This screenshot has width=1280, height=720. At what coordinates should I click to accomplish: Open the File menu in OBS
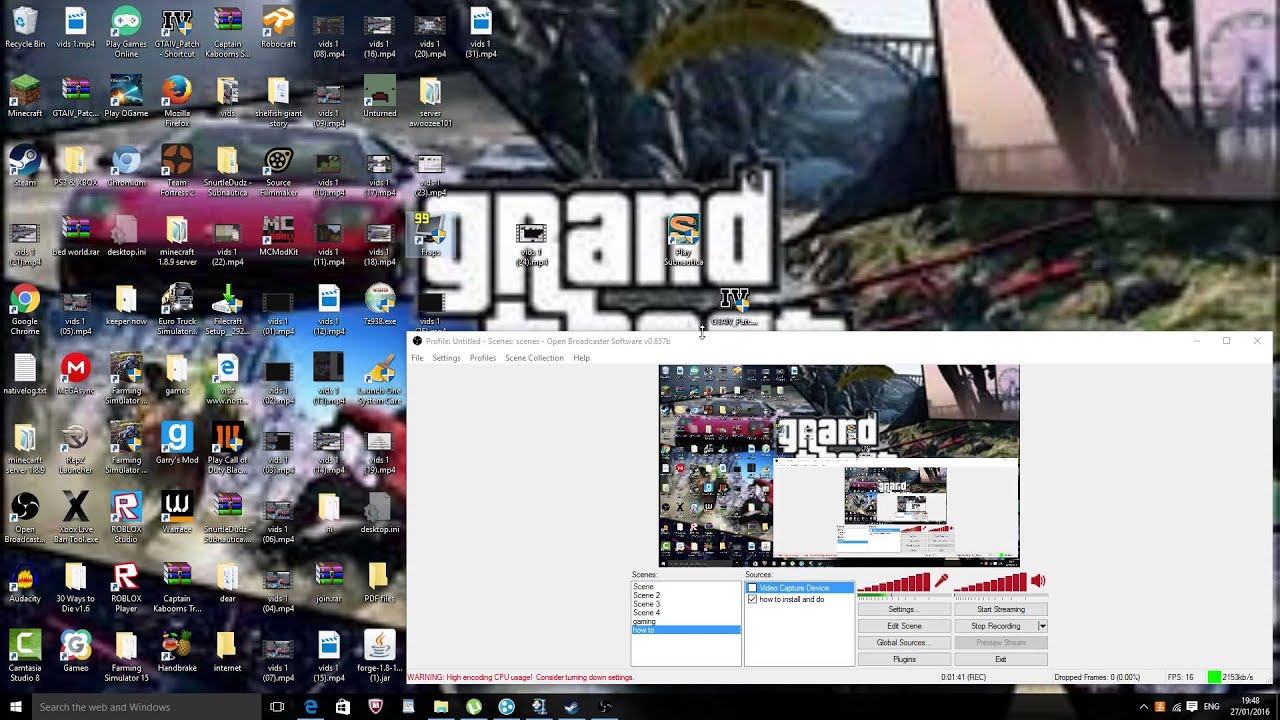tap(417, 358)
